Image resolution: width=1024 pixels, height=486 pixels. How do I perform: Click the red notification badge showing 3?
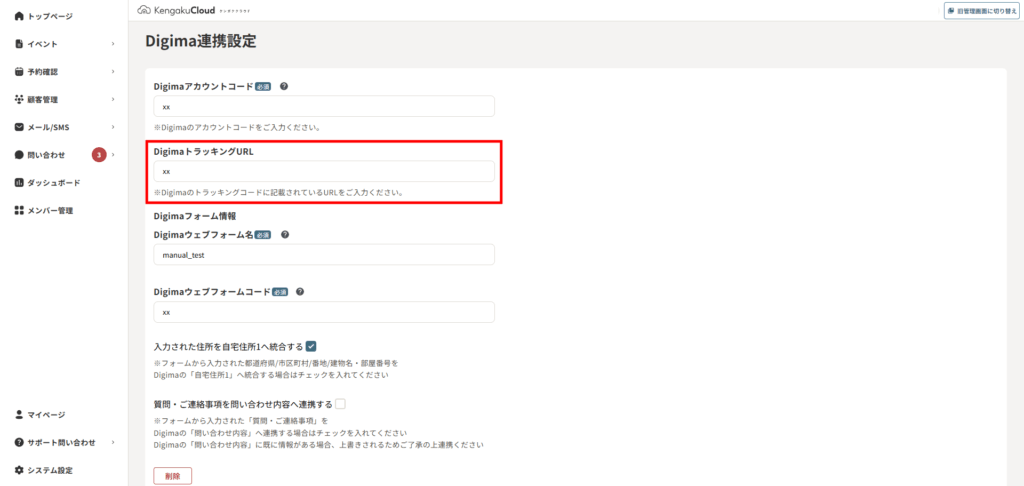[x=99, y=155]
